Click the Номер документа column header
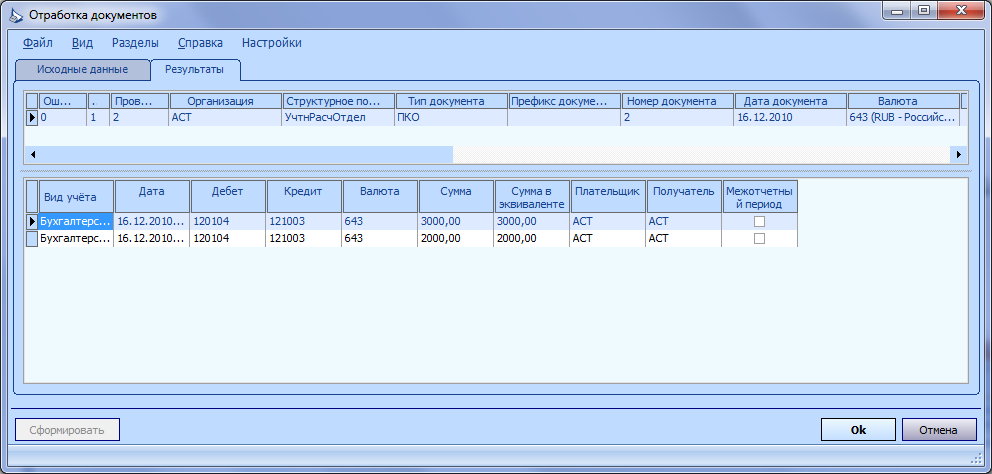Image resolution: width=992 pixels, height=474 pixels. click(x=677, y=101)
